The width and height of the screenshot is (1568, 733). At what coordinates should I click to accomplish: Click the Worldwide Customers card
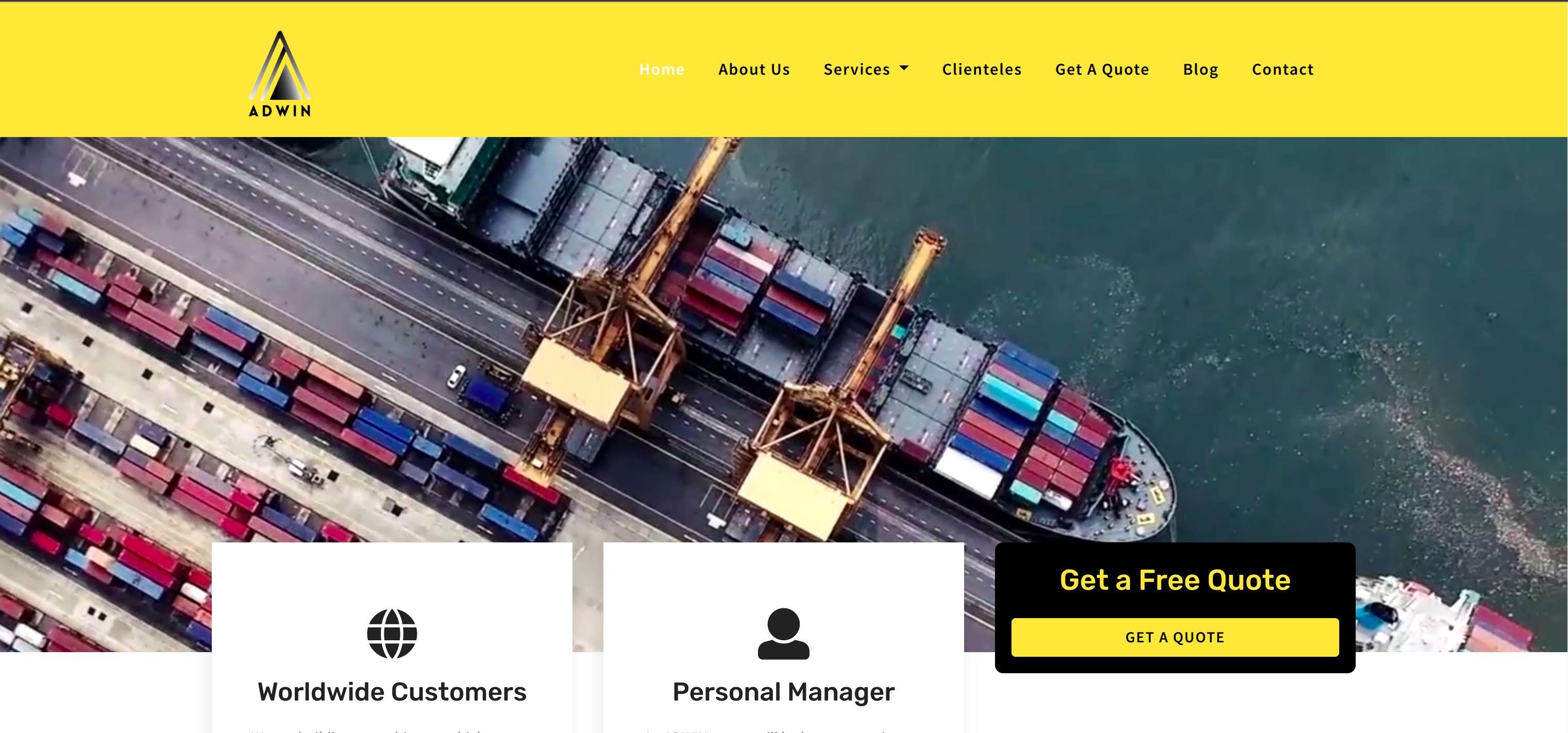tap(392, 638)
